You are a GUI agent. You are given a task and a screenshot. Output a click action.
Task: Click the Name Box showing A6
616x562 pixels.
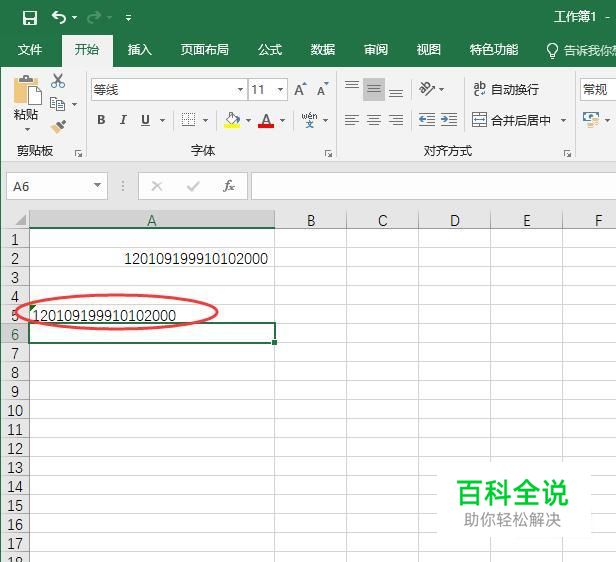49,186
